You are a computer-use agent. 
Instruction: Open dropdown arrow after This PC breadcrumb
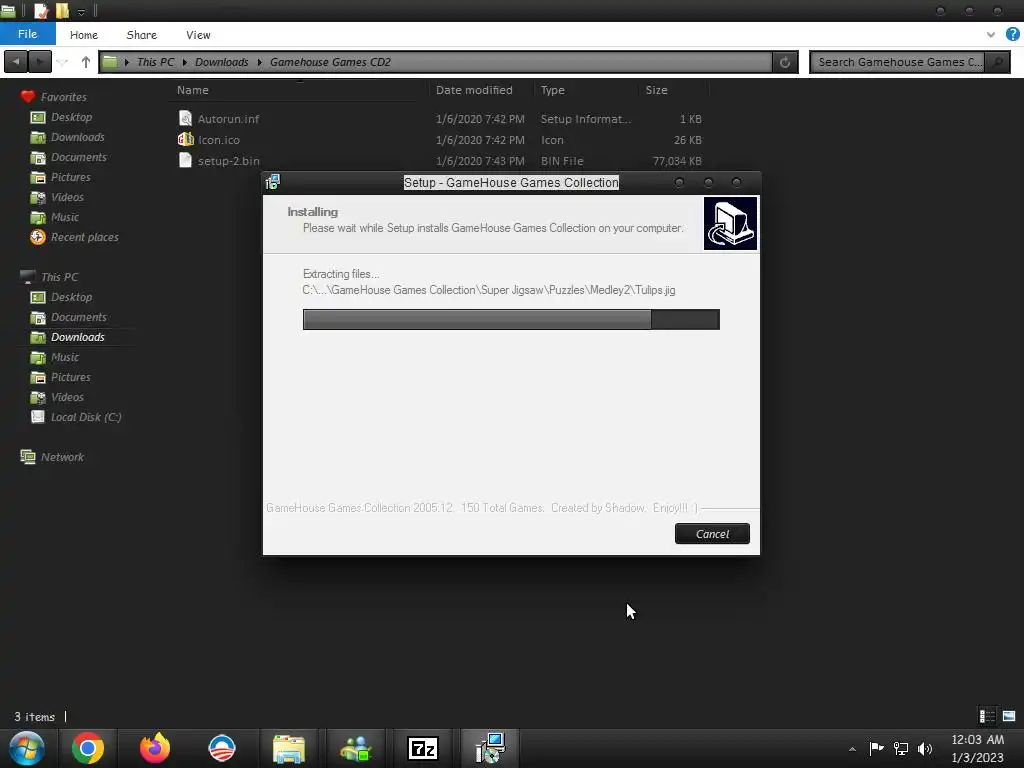tap(185, 62)
